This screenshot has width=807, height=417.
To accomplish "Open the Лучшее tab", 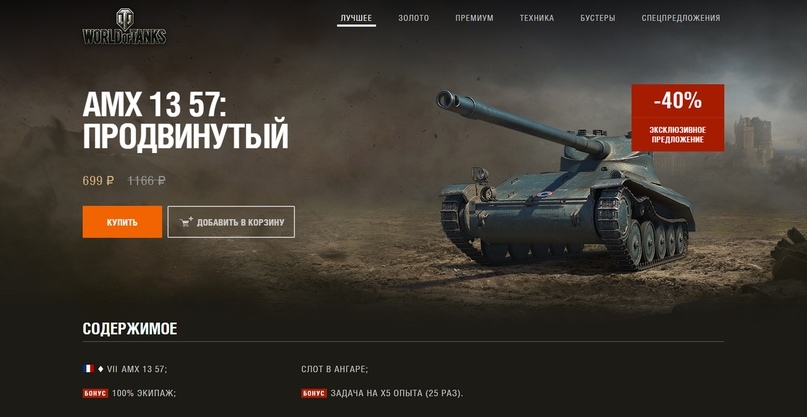I will pos(356,18).
